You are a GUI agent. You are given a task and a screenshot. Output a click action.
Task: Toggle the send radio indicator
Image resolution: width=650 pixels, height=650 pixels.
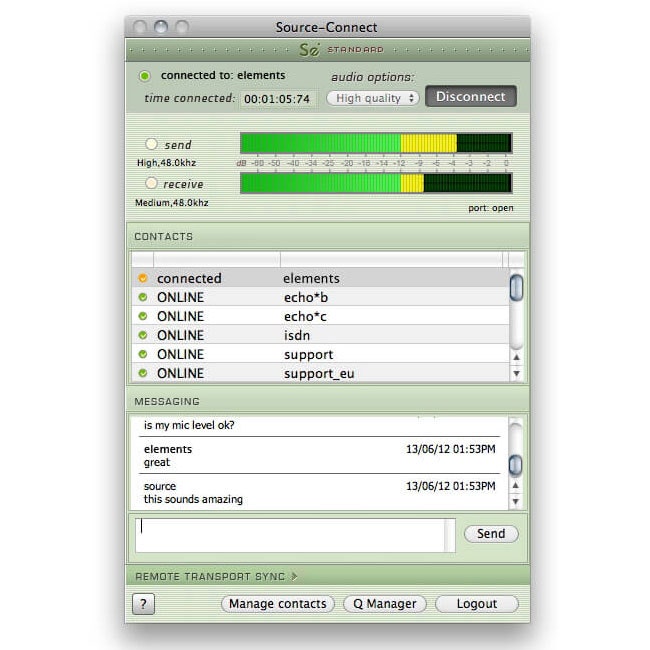pyautogui.click(x=151, y=144)
